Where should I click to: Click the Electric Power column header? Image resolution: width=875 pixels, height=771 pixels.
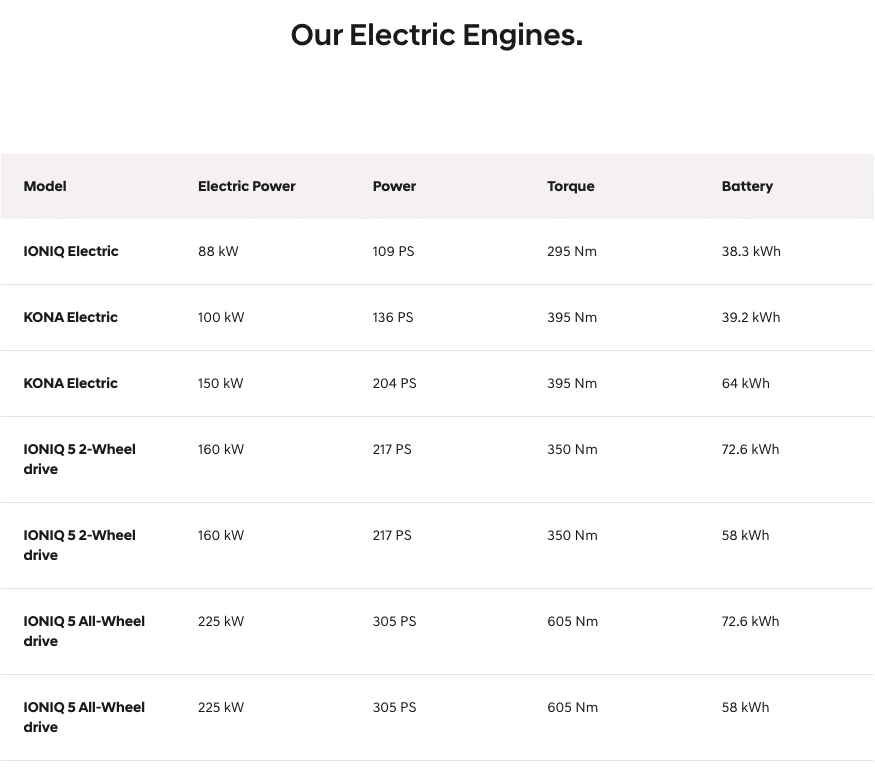click(247, 186)
